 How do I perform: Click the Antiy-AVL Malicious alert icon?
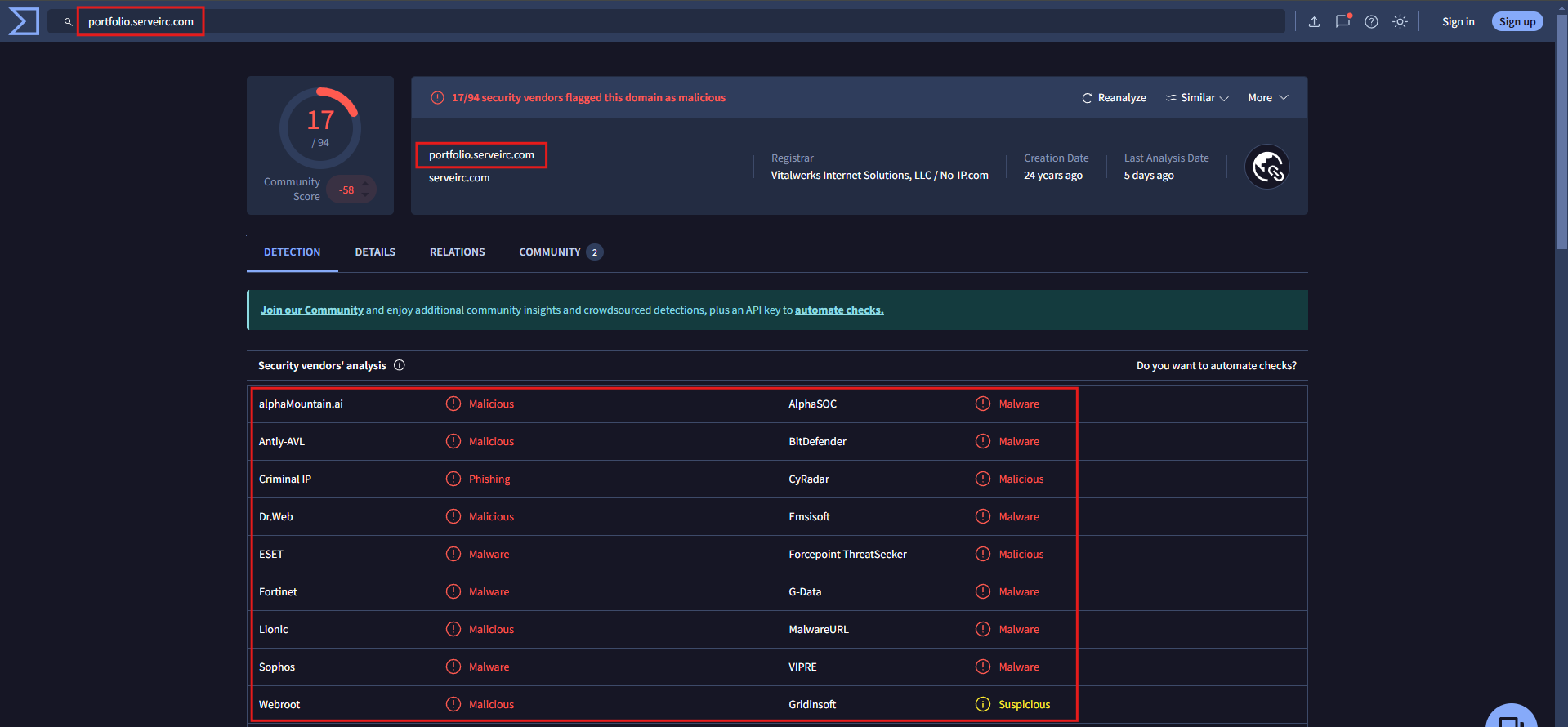coord(453,441)
